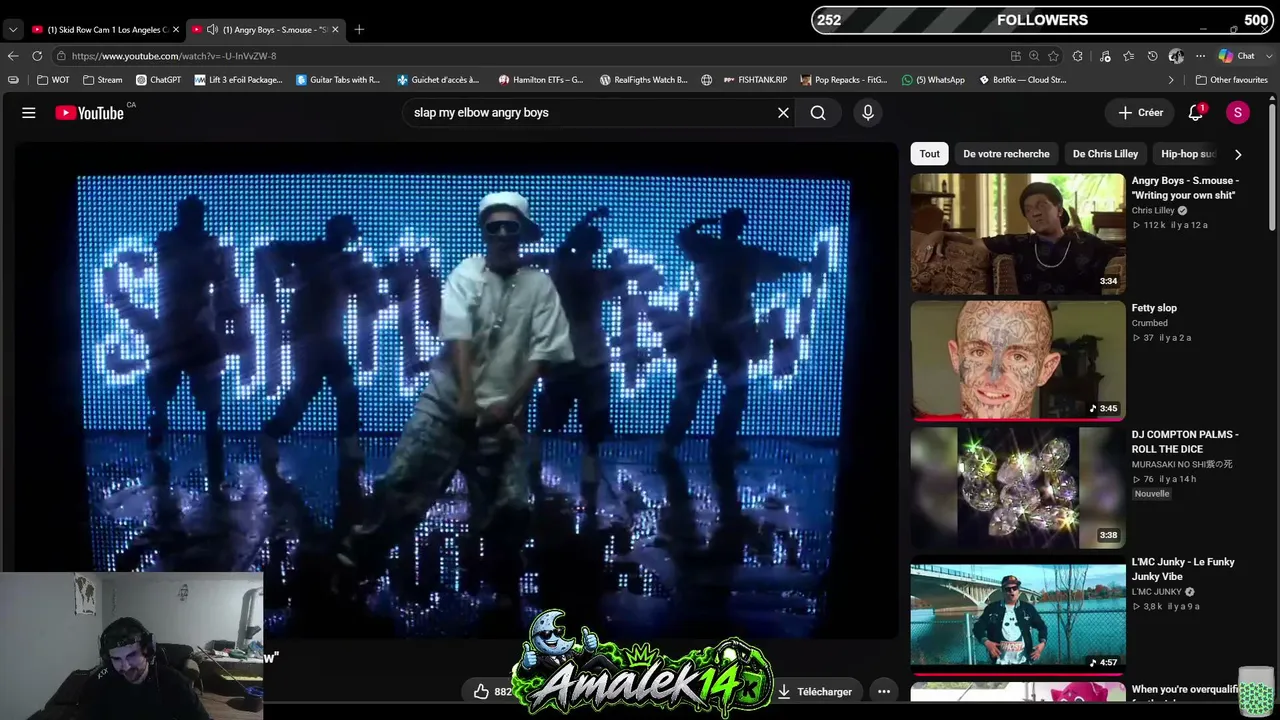View site information lock icon
This screenshot has height=720, width=1280.
61,56
